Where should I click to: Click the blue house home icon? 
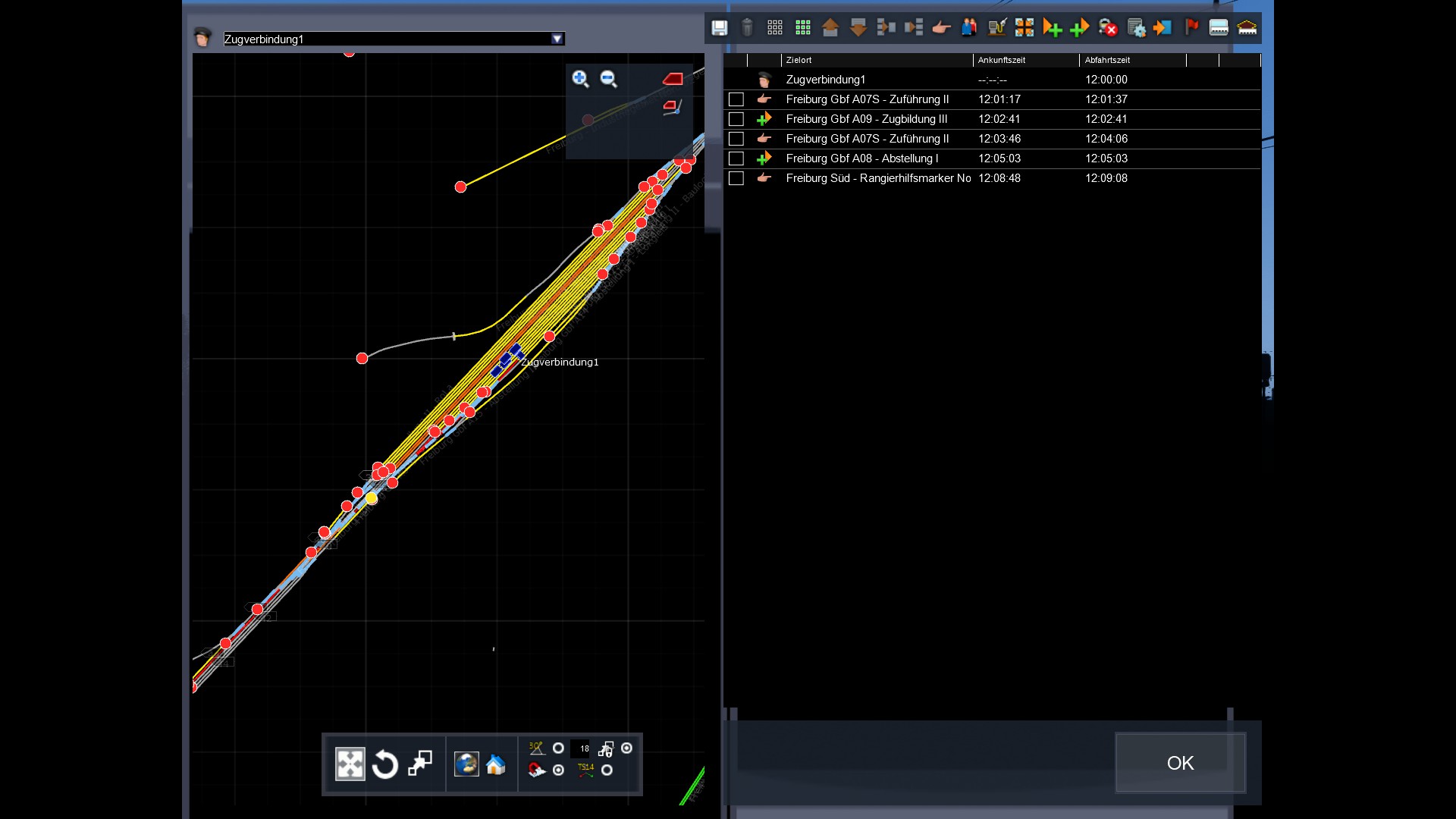click(x=496, y=764)
